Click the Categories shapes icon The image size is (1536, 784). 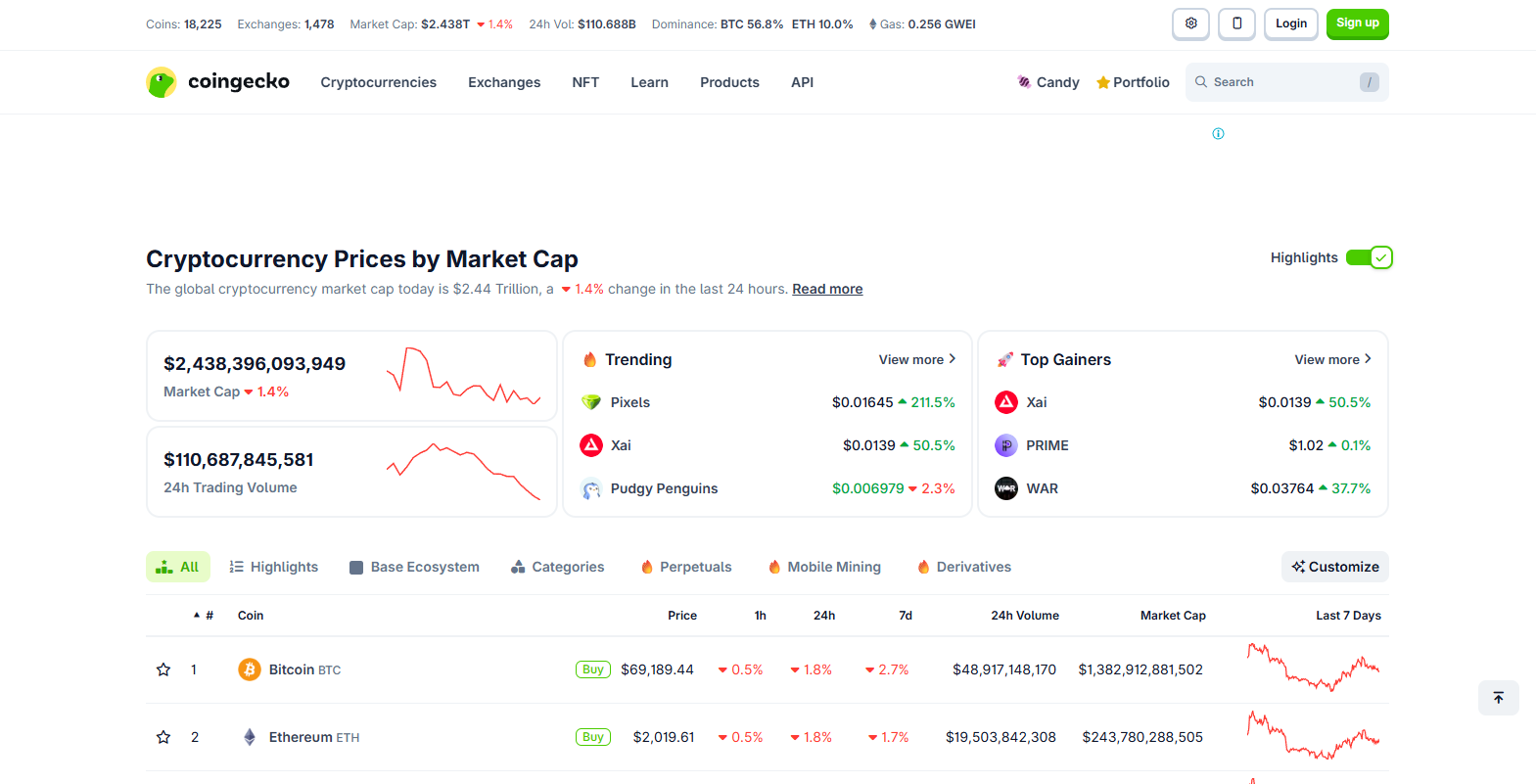(x=518, y=567)
